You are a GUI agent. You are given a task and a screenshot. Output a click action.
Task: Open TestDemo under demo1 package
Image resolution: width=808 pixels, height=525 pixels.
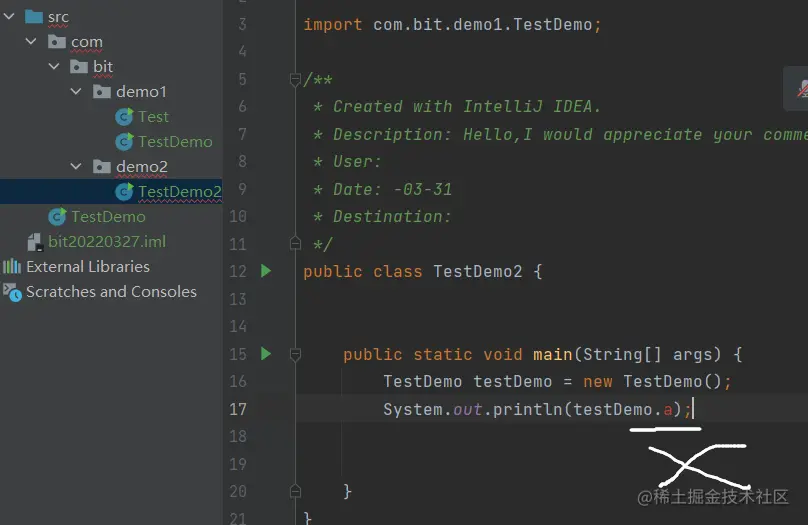(175, 142)
